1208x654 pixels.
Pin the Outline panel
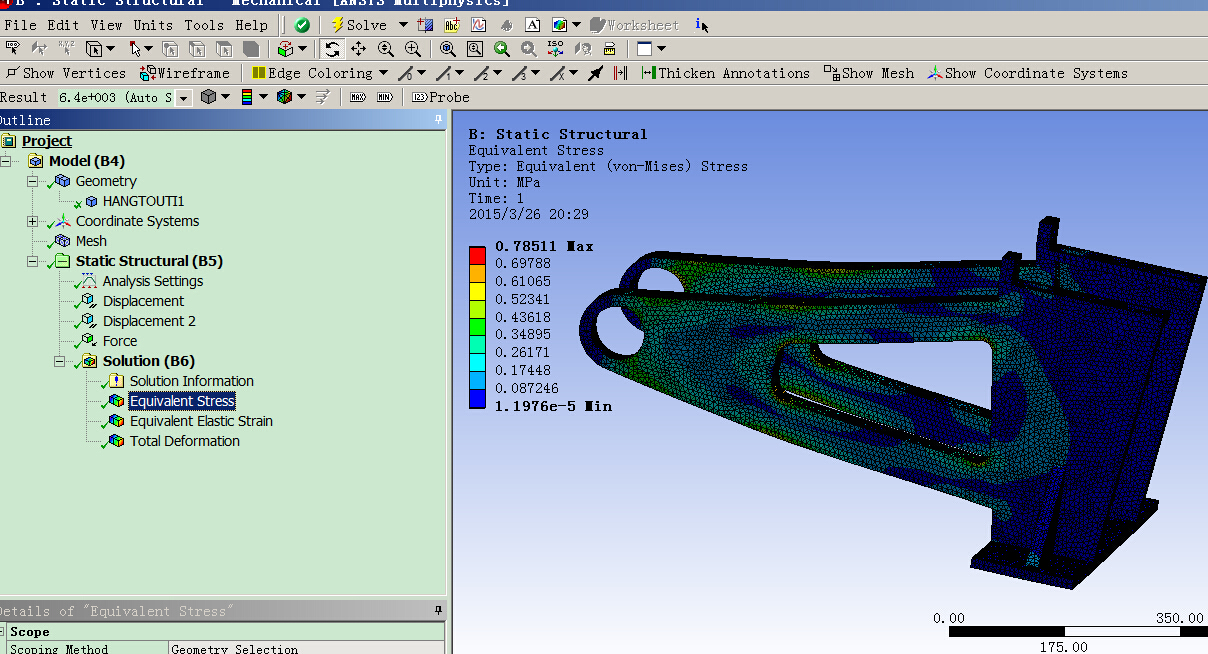pyautogui.click(x=438, y=120)
